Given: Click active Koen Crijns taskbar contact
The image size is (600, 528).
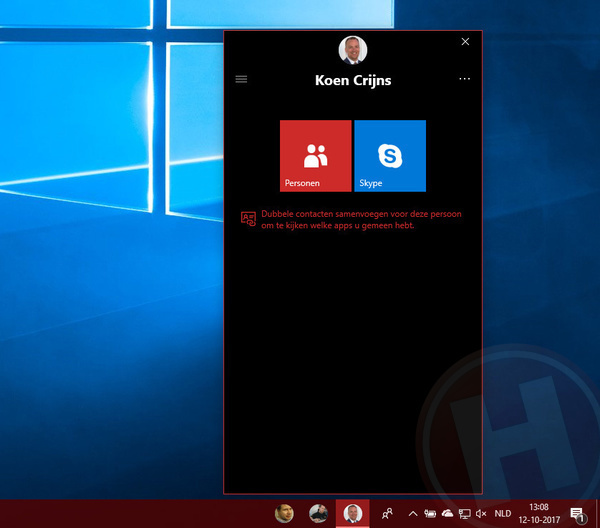Looking at the screenshot, I should (x=353, y=513).
